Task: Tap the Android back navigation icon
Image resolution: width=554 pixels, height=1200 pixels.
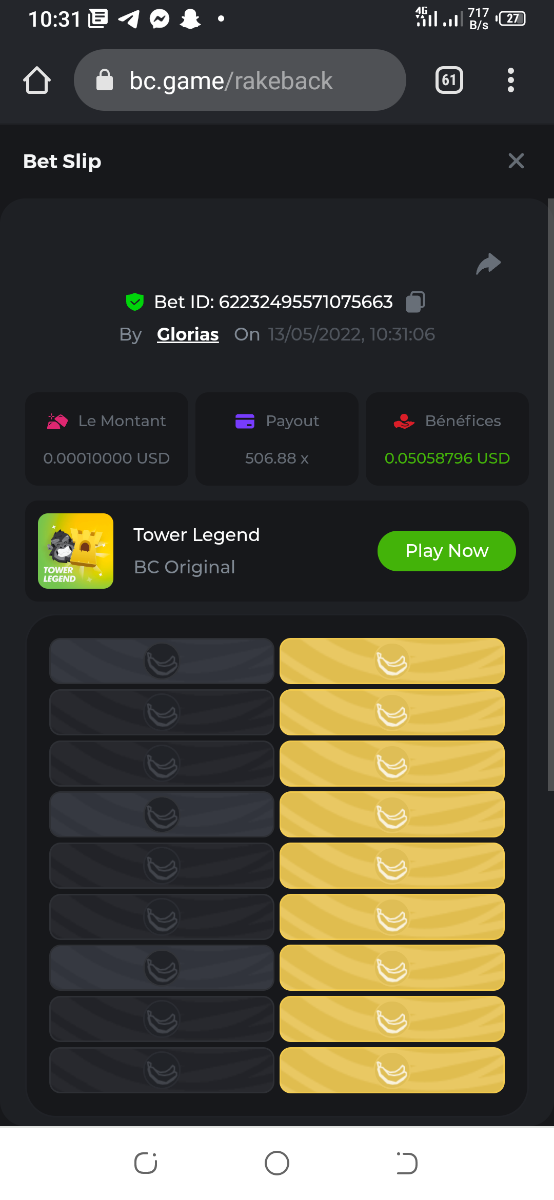Action: point(407,1163)
